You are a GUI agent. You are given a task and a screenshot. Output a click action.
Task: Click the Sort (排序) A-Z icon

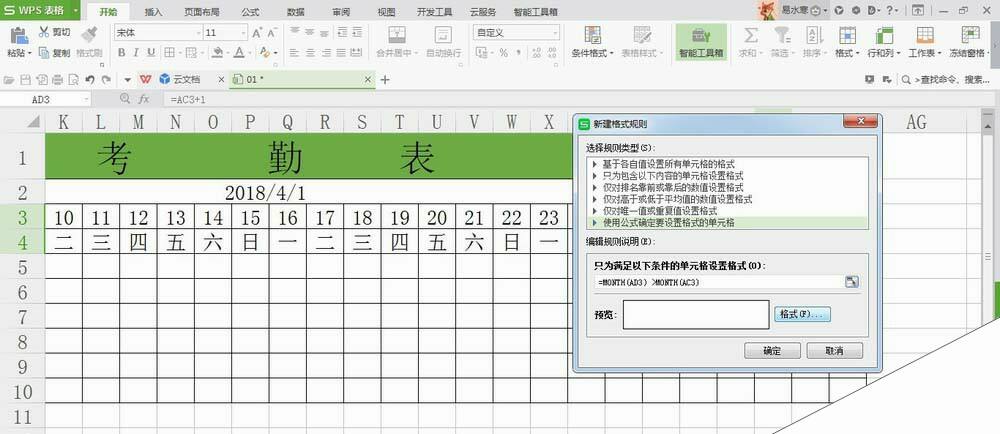point(814,34)
